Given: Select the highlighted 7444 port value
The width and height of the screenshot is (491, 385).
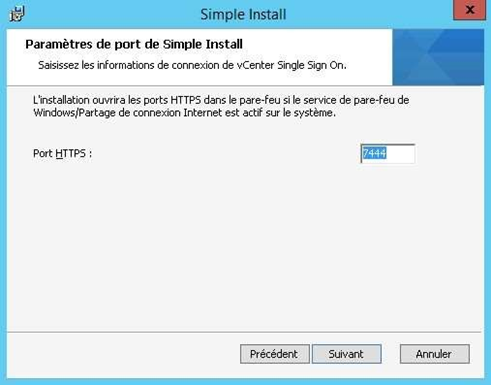Looking at the screenshot, I should [x=375, y=153].
